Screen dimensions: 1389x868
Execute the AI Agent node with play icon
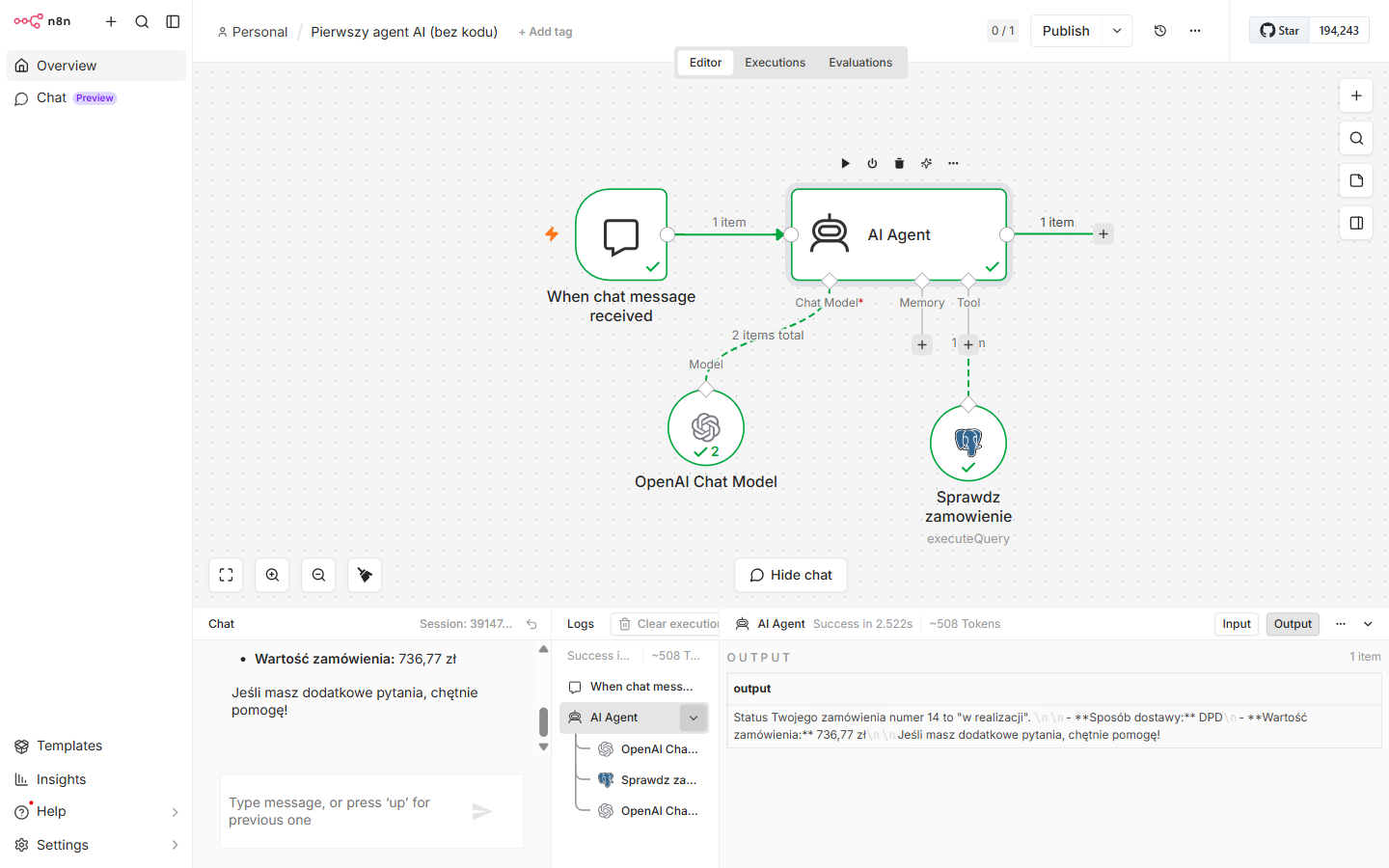(845, 163)
